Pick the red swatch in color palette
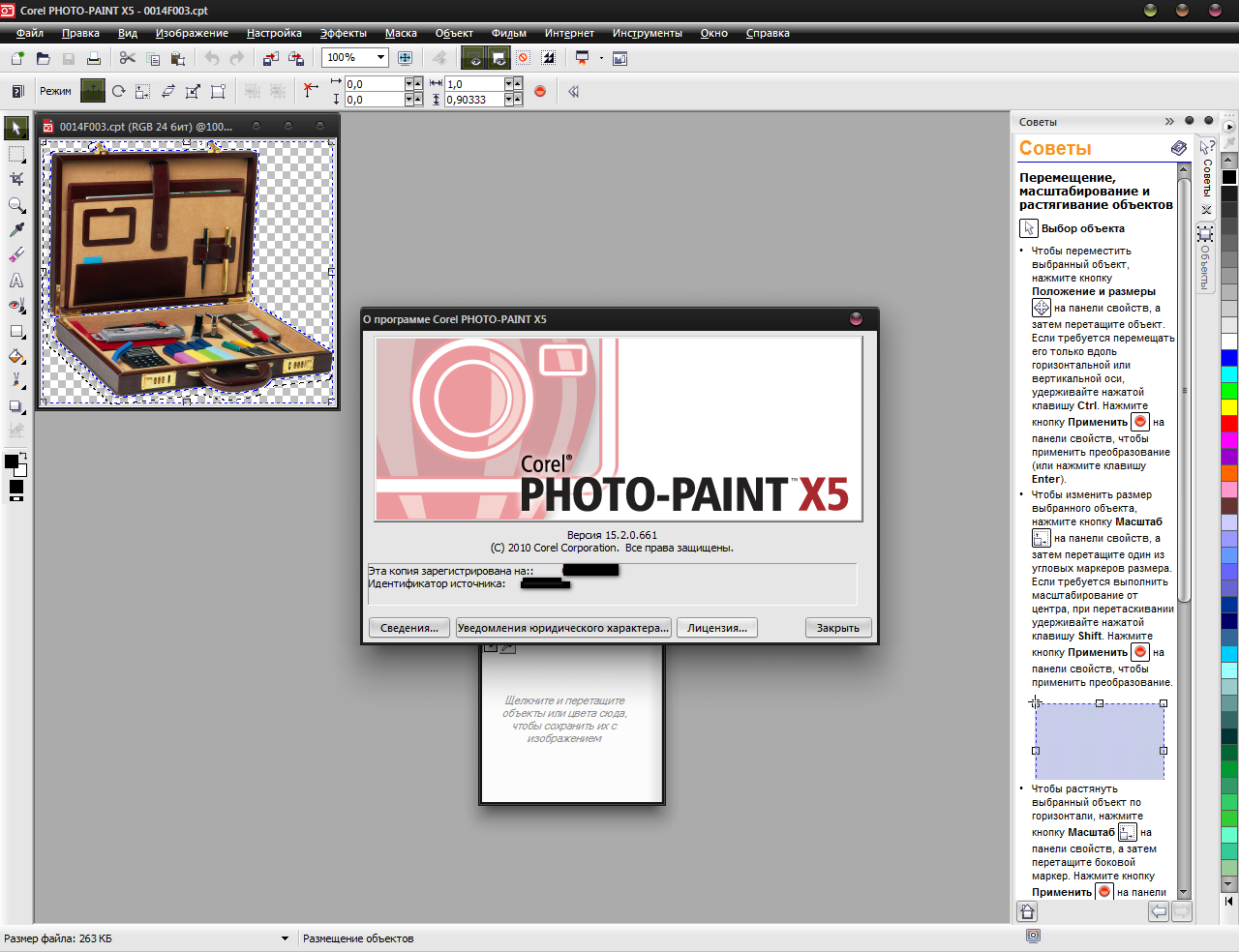The height and width of the screenshot is (952, 1239). point(1229,424)
